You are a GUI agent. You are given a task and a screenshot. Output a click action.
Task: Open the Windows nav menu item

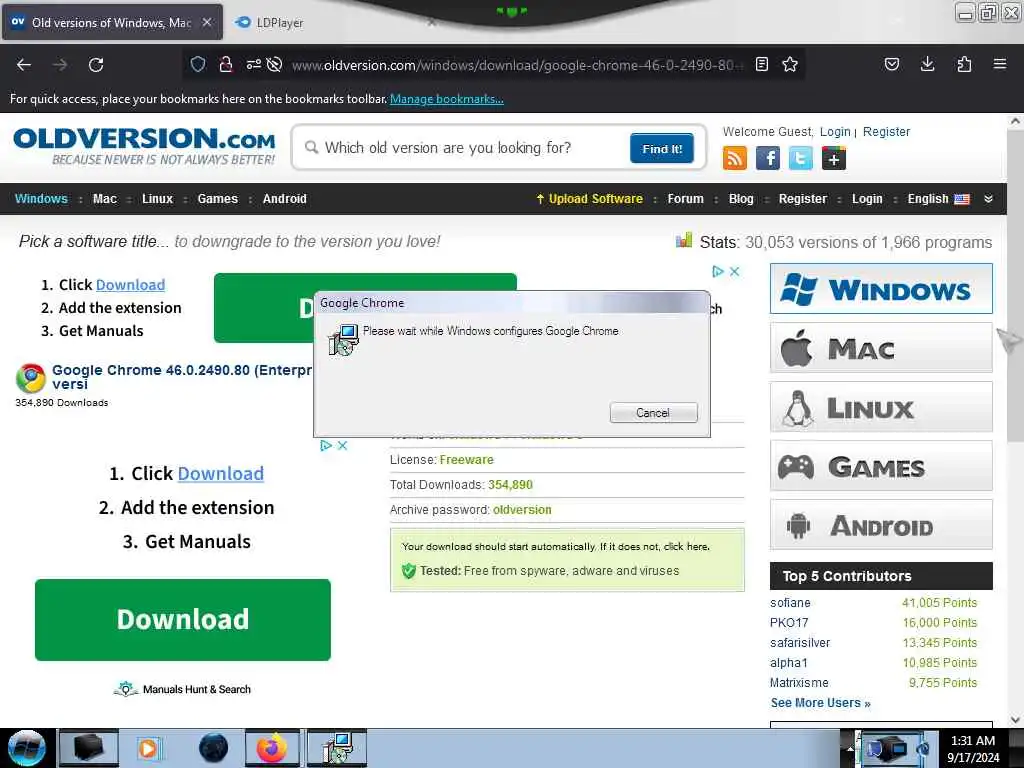pyautogui.click(x=41, y=199)
